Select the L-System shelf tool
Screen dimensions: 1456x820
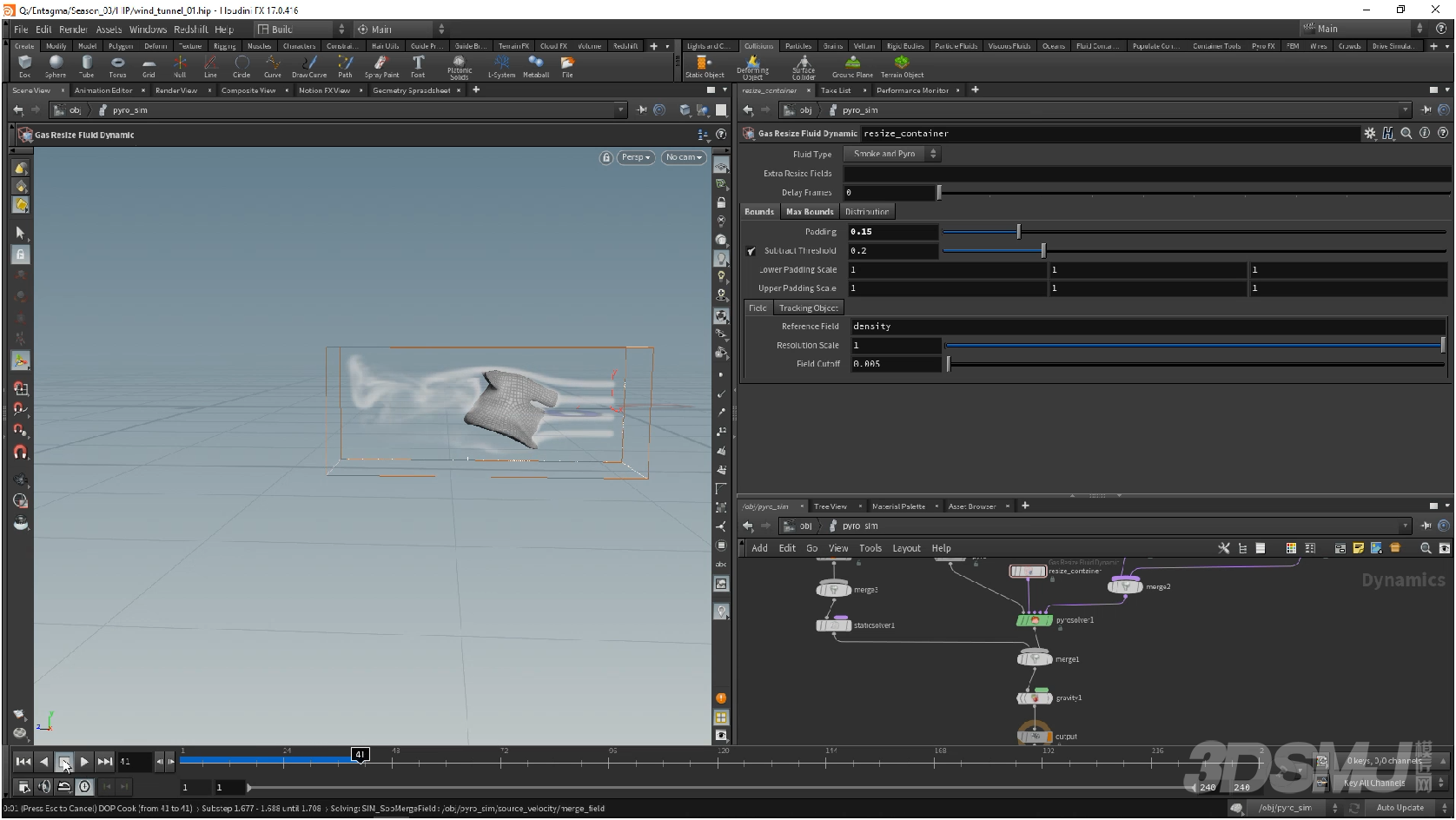coord(501,67)
